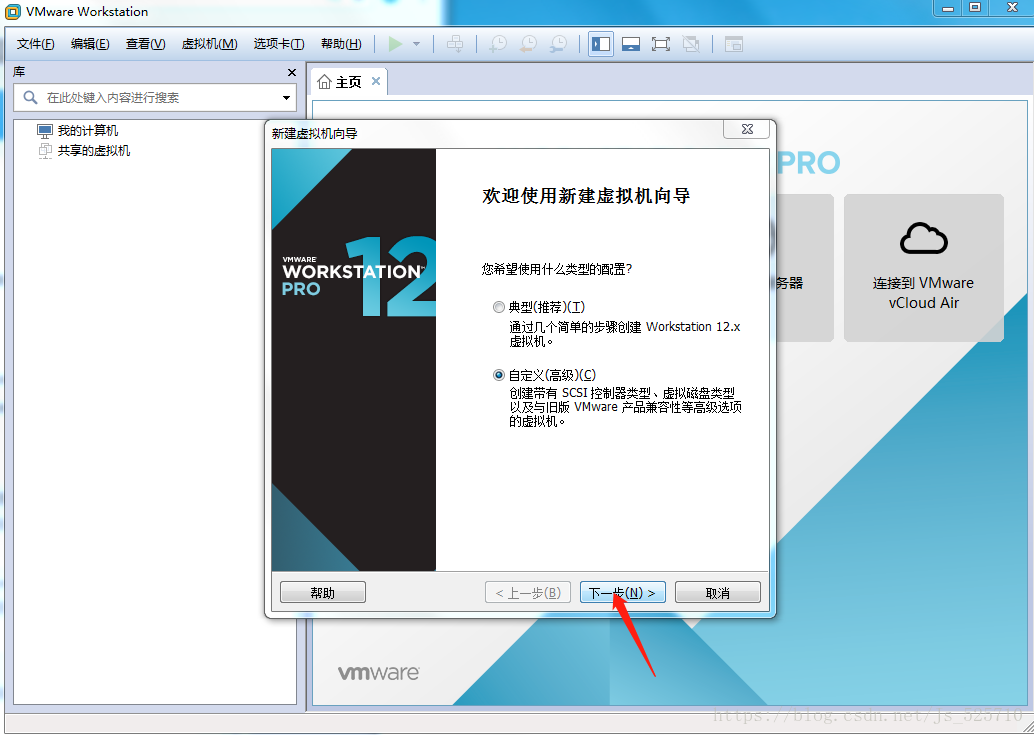This screenshot has width=1034, height=735.
Task: Close the 主页 tab
Action: pyautogui.click(x=376, y=81)
